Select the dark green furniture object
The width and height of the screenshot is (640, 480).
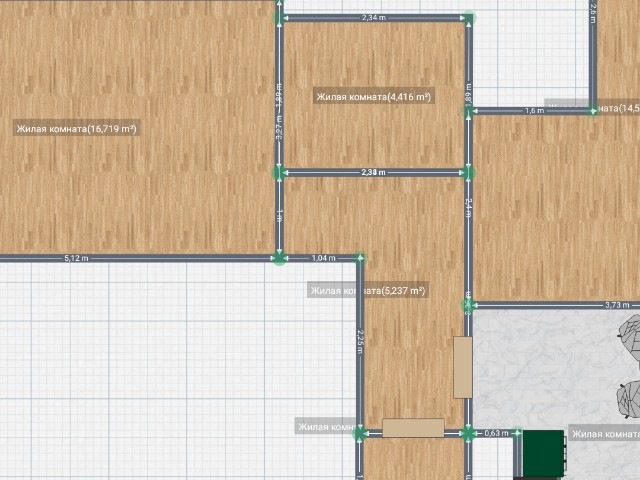pos(543,453)
